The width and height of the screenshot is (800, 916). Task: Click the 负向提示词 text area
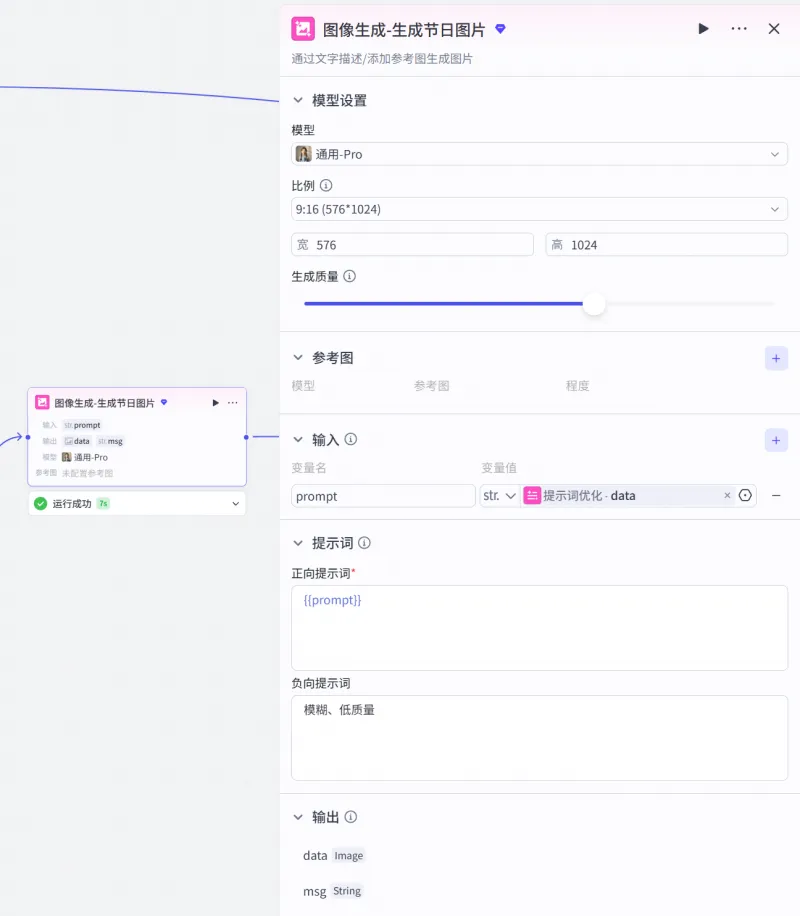[539, 738]
